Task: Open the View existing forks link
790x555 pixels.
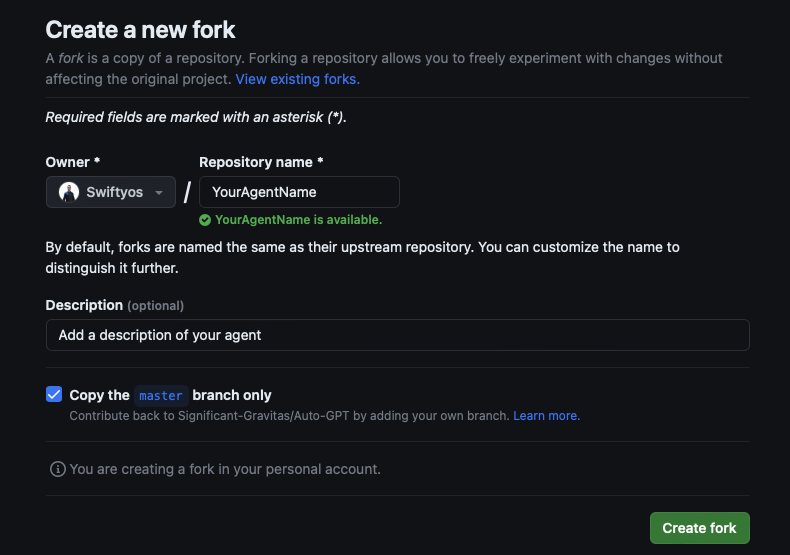Action: coord(297,78)
